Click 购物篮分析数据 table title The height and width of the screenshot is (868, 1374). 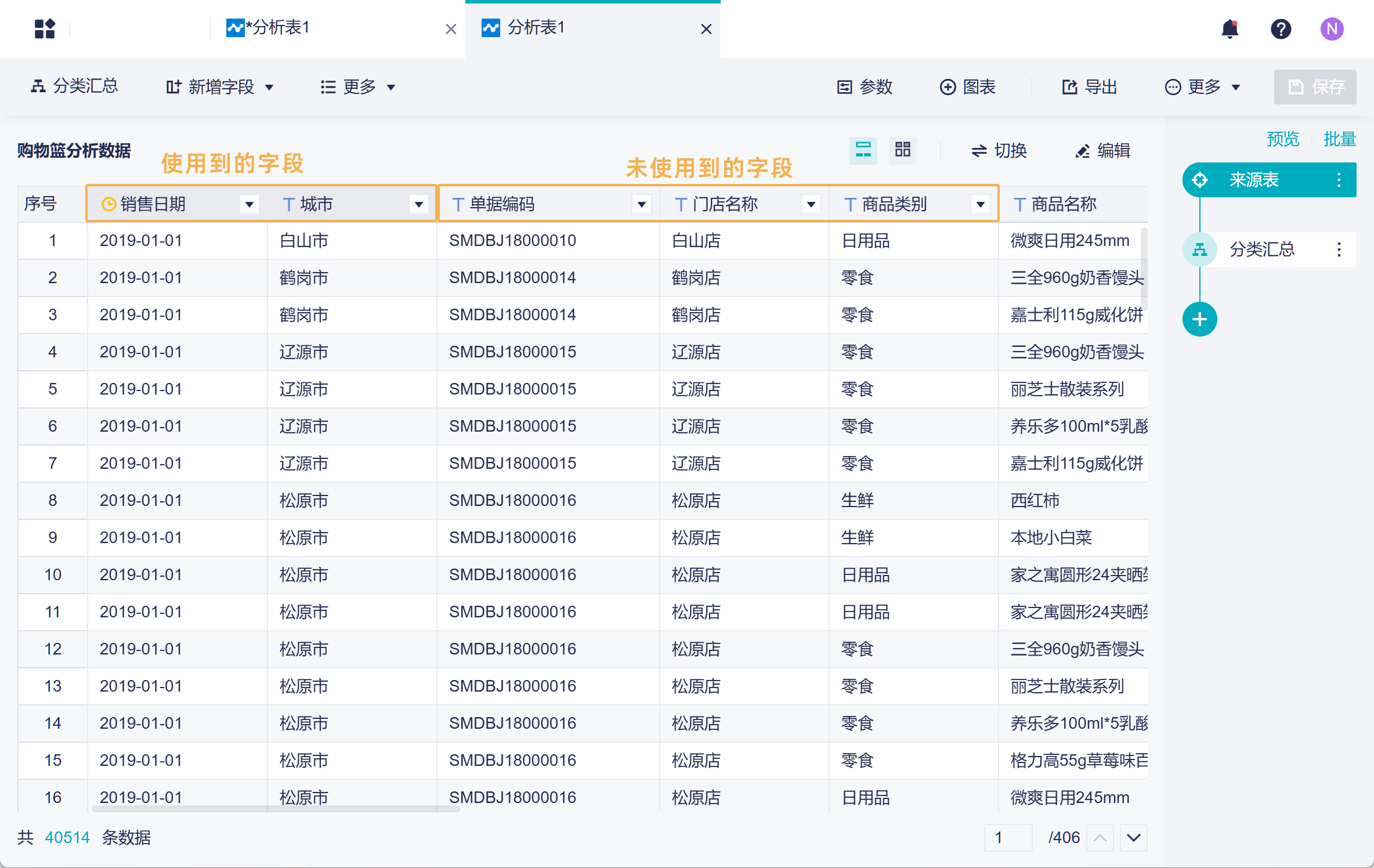point(74,151)
